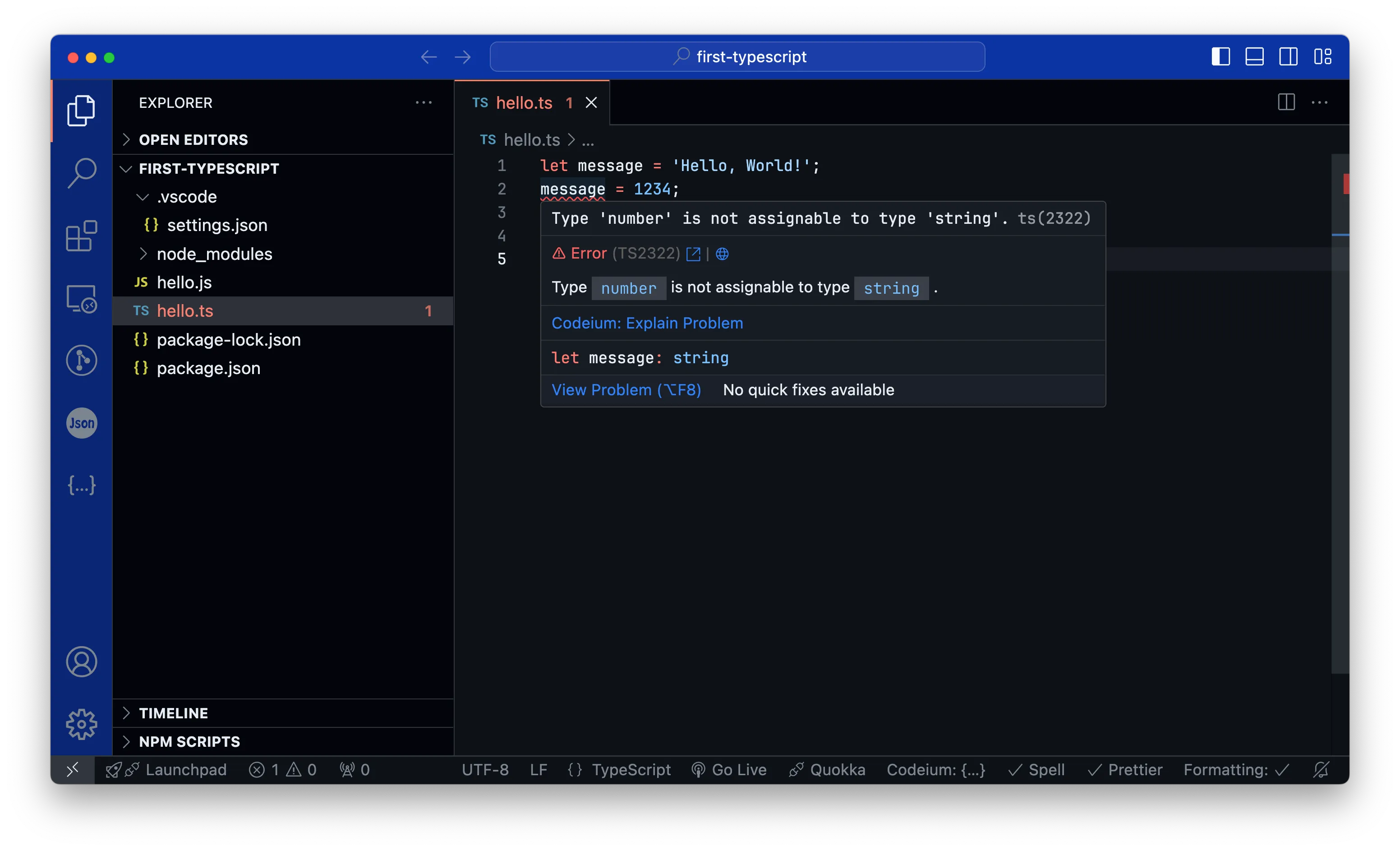Open Explorer Views and More Actions ellipsis

(x=424, y=102)
